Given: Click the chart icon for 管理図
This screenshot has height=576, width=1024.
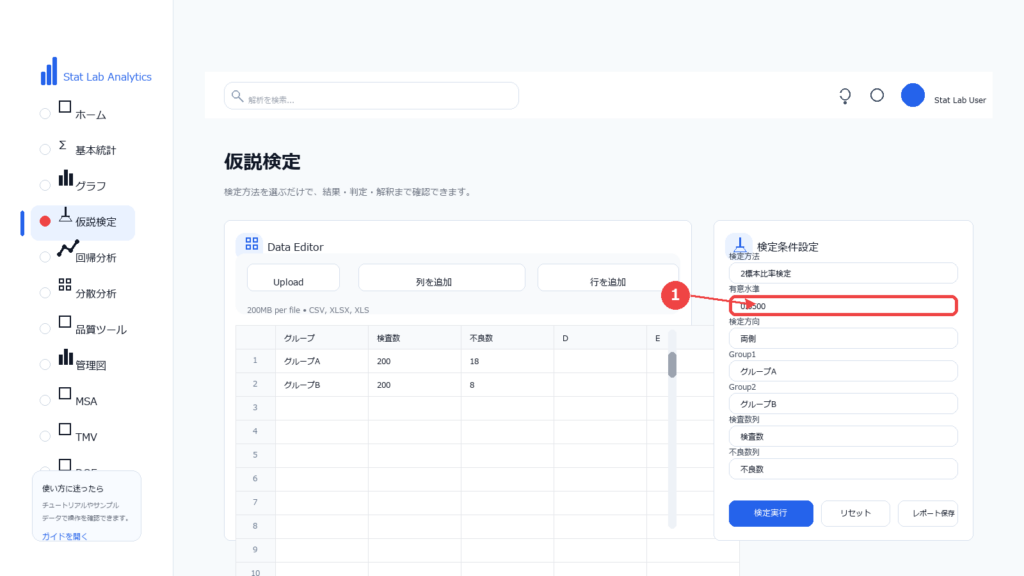Looking at the screenshot, I should pyautogui.click(x=65, y=357).
